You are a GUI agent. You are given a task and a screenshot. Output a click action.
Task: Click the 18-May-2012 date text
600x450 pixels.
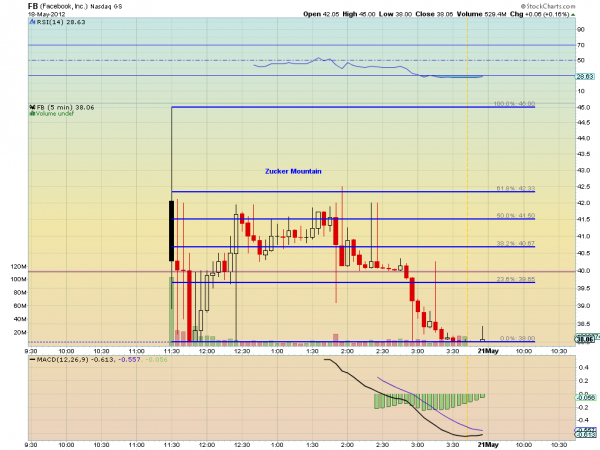(46, 14)
